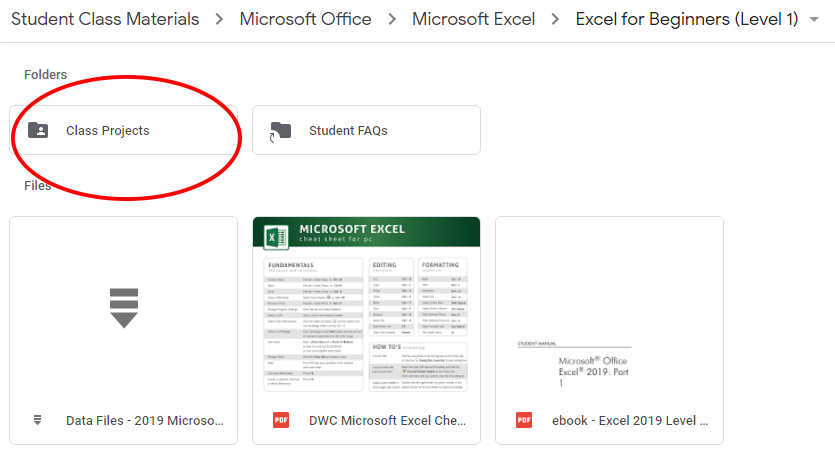
Task: Open the Excel 2019 student manual preview thumbnail
Action: (x=609, y=307)
